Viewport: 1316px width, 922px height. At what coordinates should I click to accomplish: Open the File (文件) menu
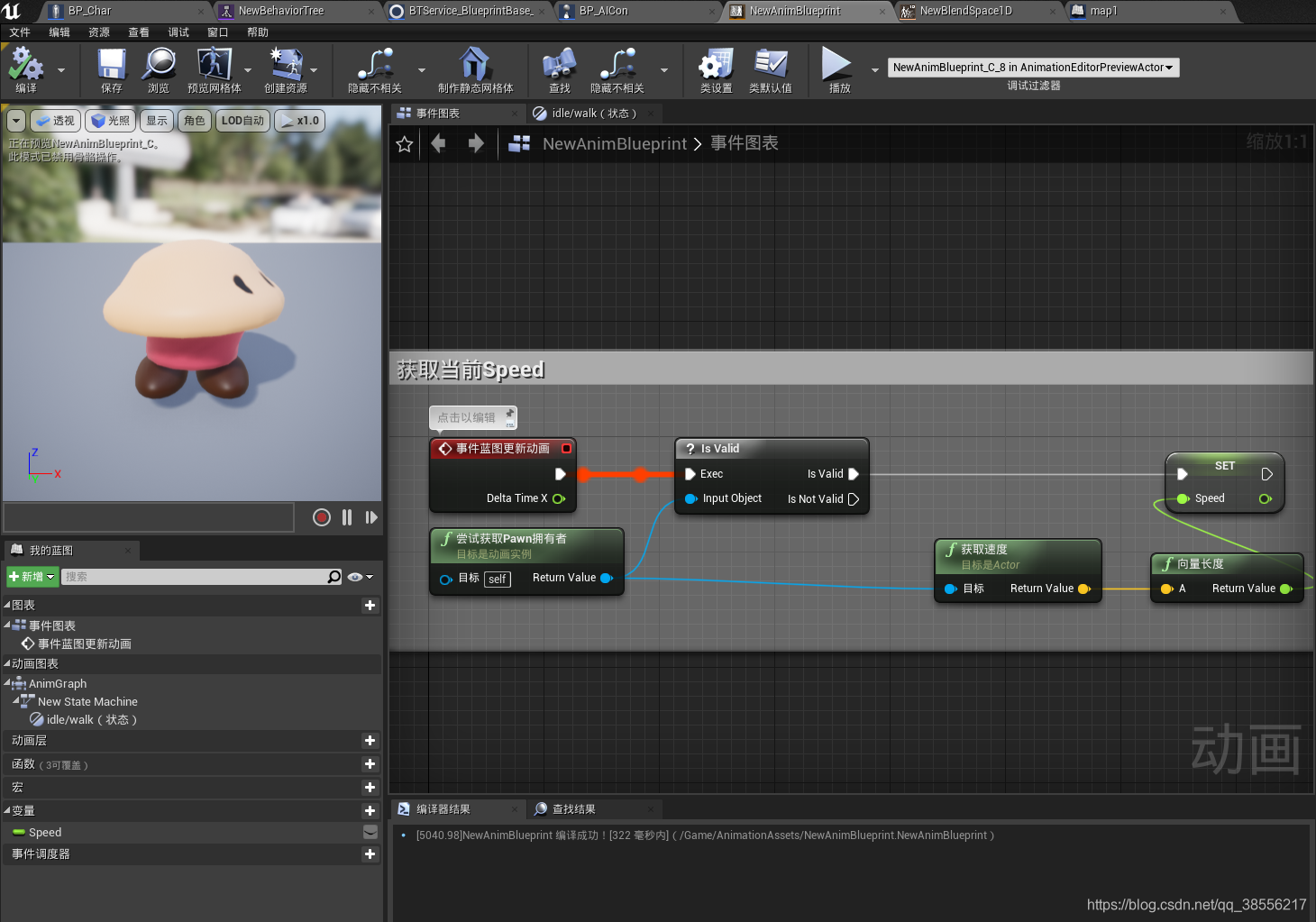[x=20, y=32]
